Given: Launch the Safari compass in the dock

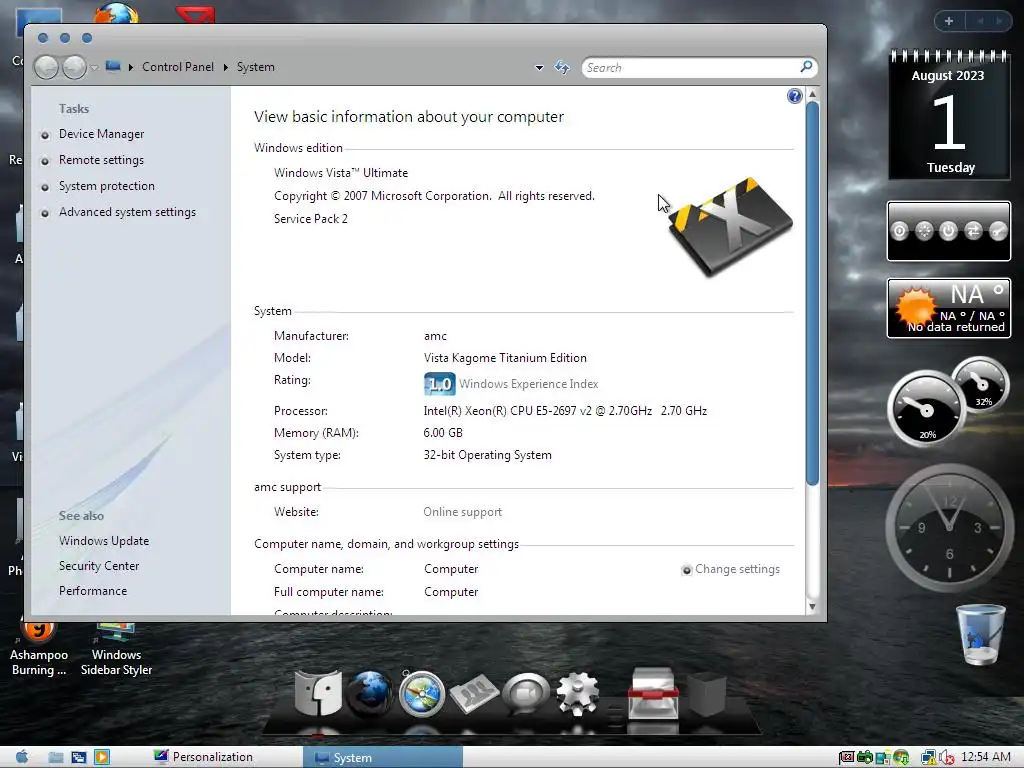Looking at the screenshot, I should tap(422, 694).
